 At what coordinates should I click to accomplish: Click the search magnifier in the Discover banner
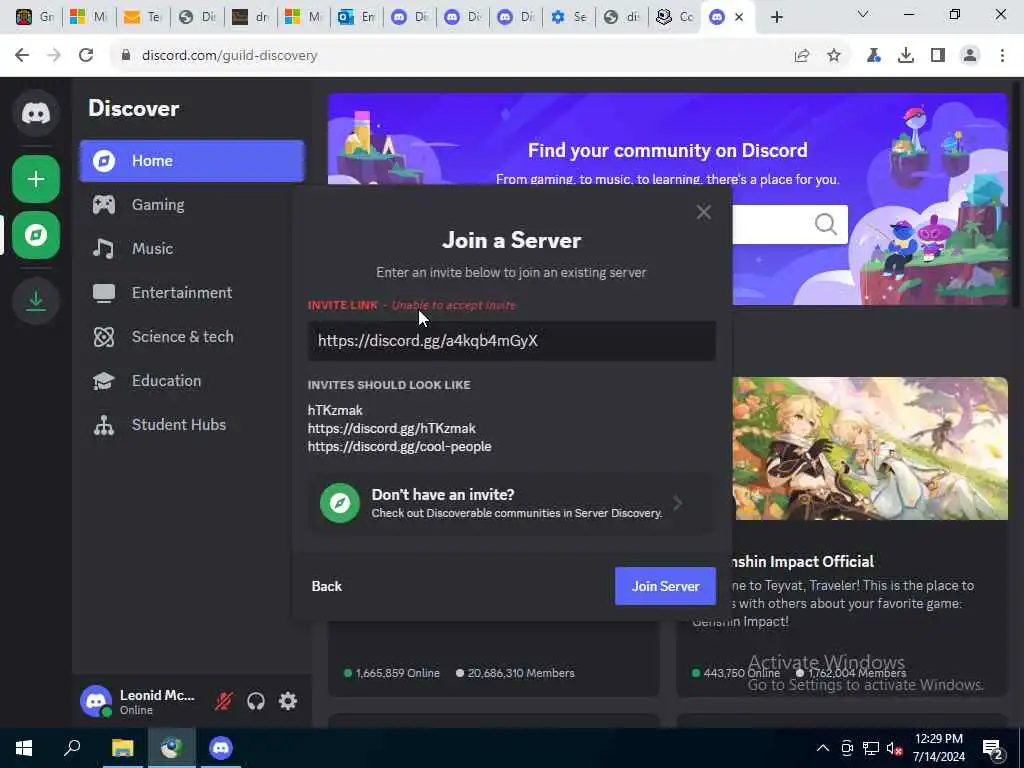coord(825,225)
